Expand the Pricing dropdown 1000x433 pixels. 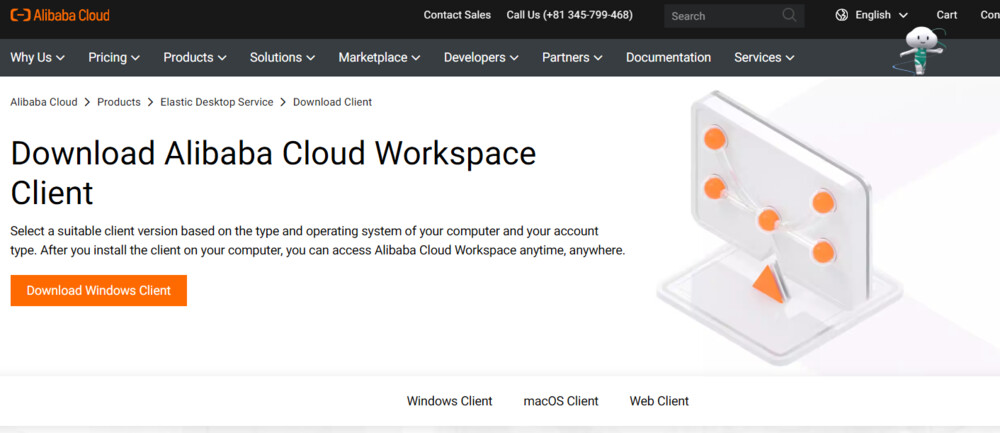coord(114,58)
